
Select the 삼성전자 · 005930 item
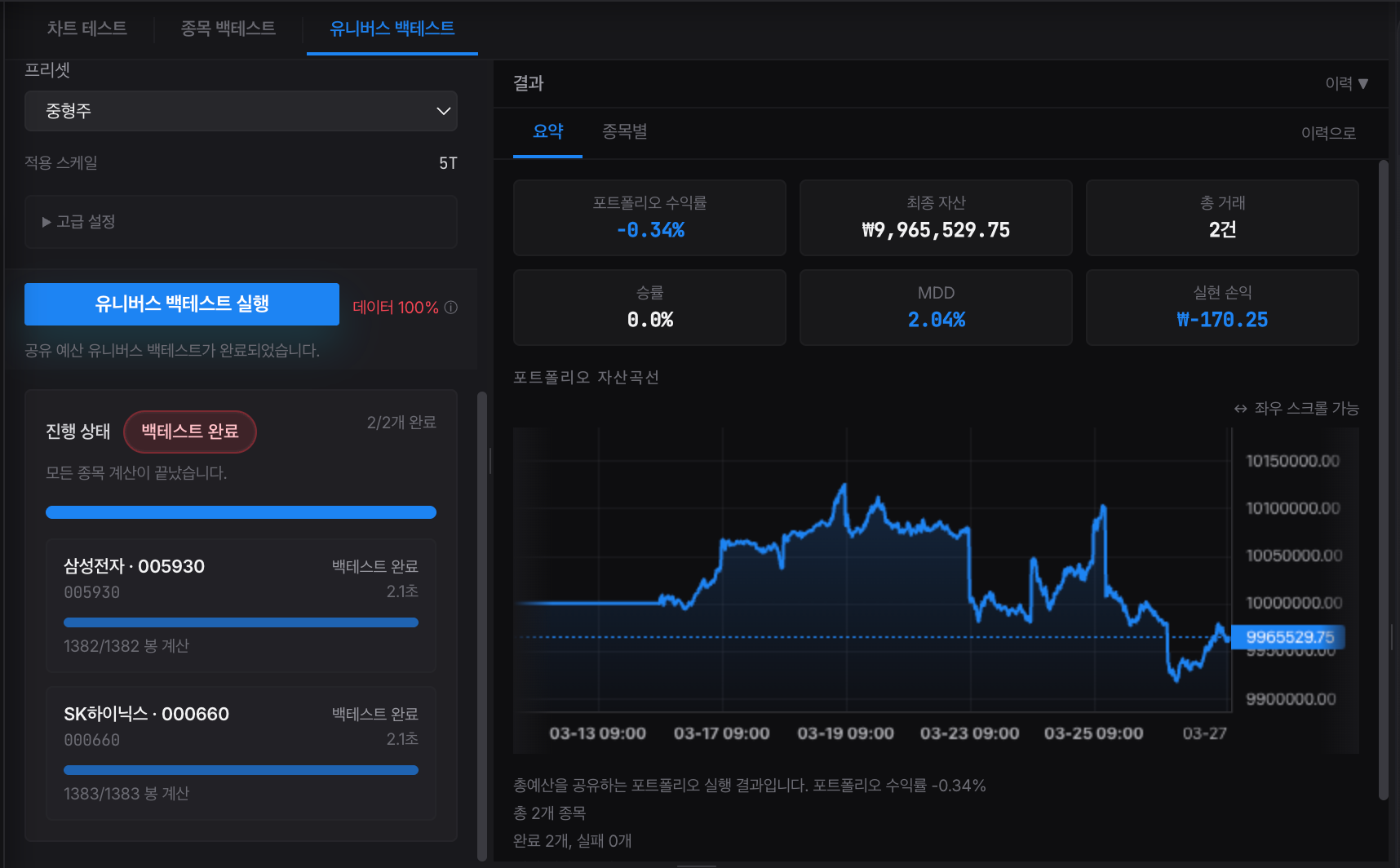pos(241,605)
